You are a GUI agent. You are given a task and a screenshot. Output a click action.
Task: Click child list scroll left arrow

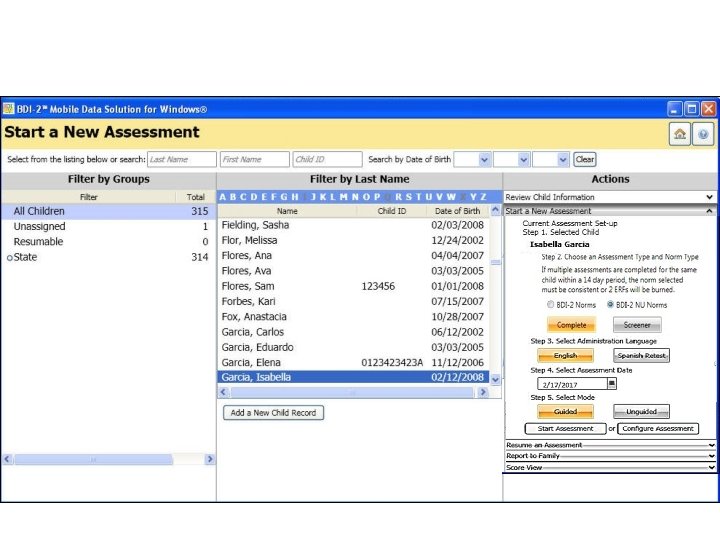[x=223, y=392]
